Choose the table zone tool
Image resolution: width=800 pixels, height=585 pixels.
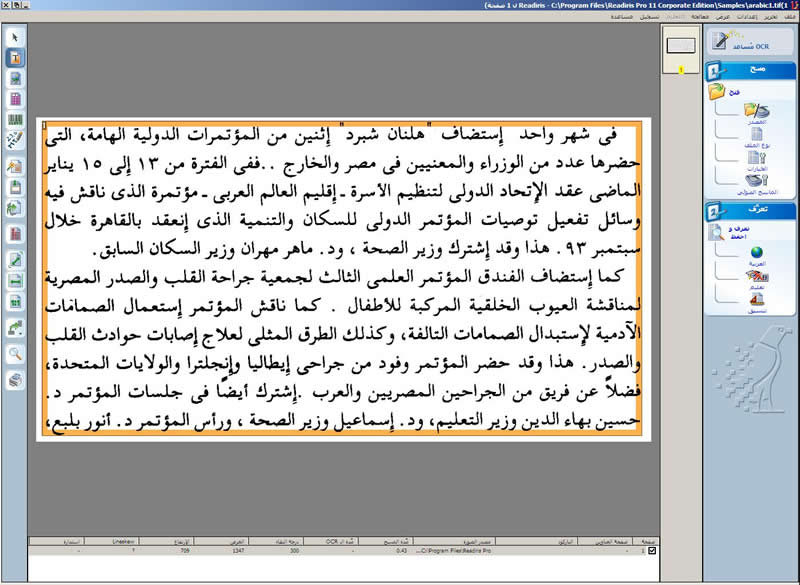[x=16, y=99]
